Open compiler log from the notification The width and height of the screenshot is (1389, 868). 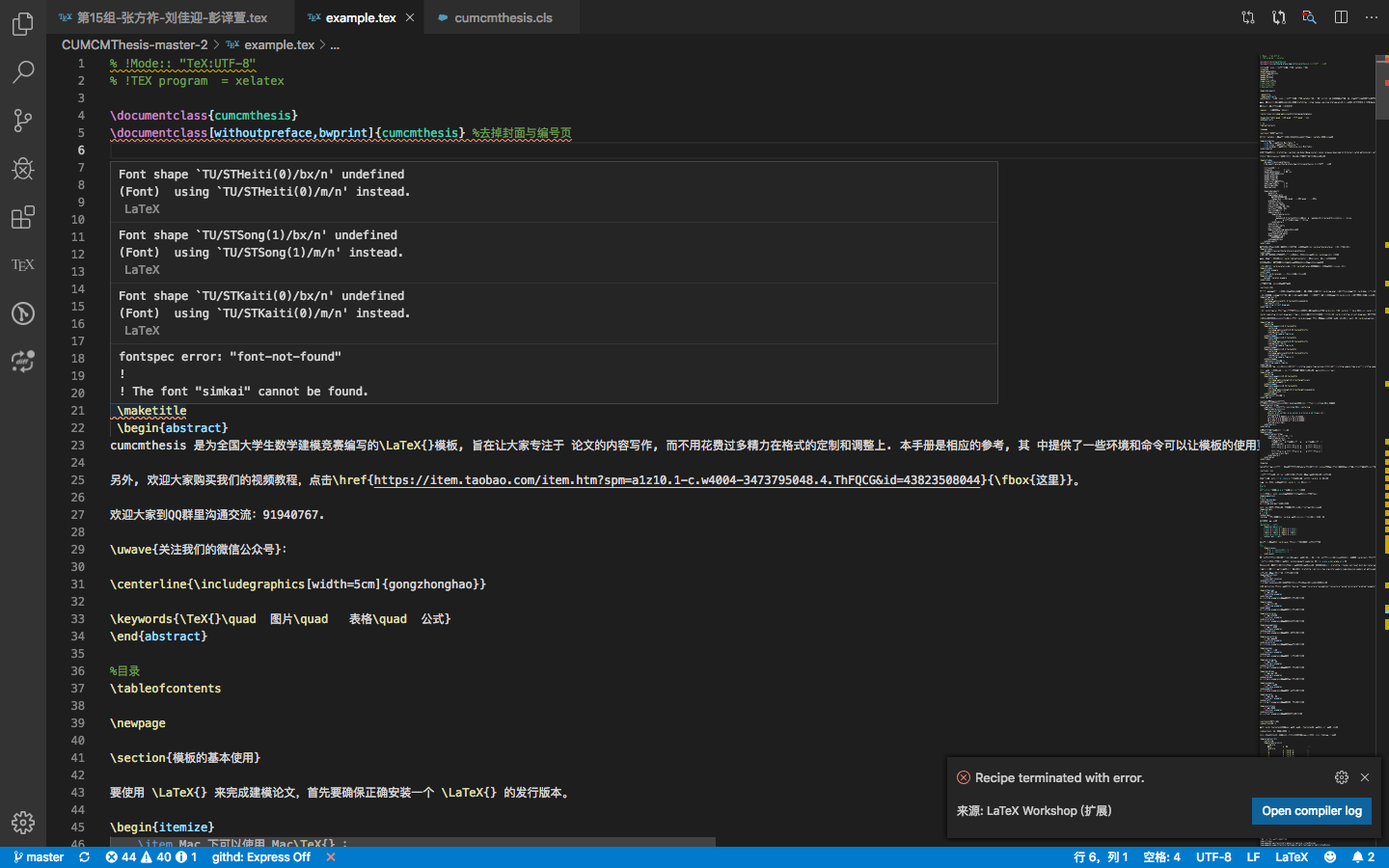pyautogui.click(x=1312, y=811)
